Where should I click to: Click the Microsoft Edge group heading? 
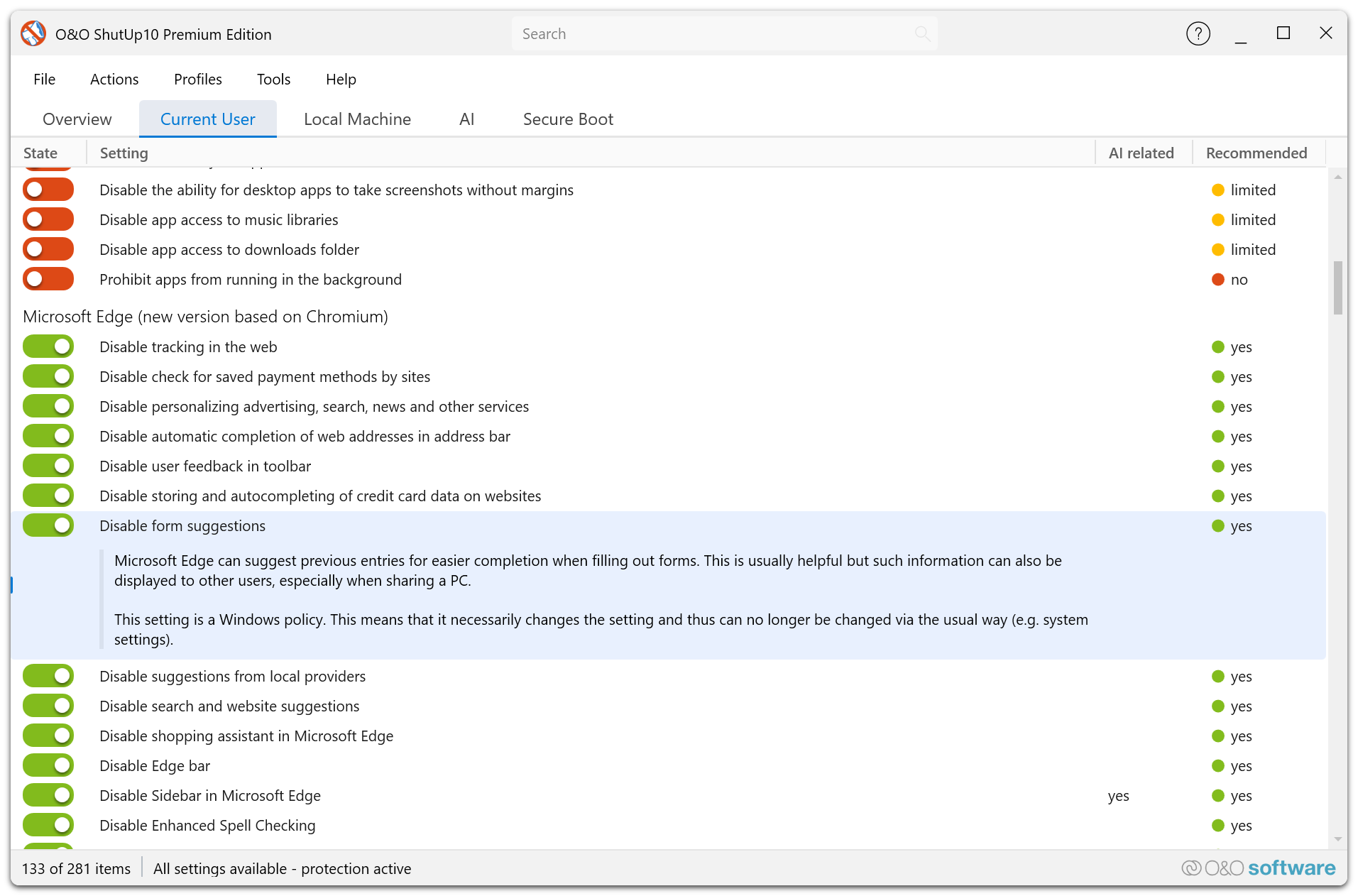click(205, 317)
